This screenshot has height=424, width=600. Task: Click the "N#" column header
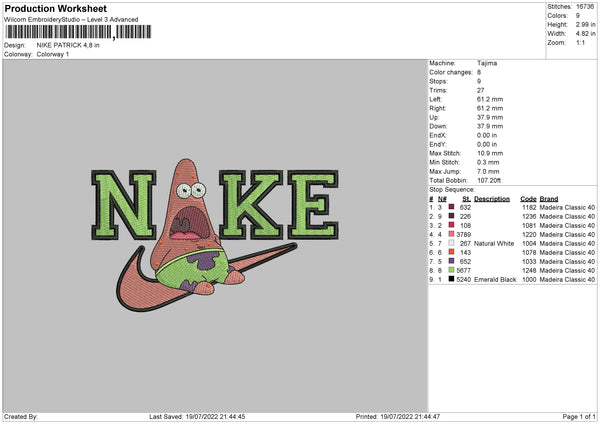coord(442,199)
